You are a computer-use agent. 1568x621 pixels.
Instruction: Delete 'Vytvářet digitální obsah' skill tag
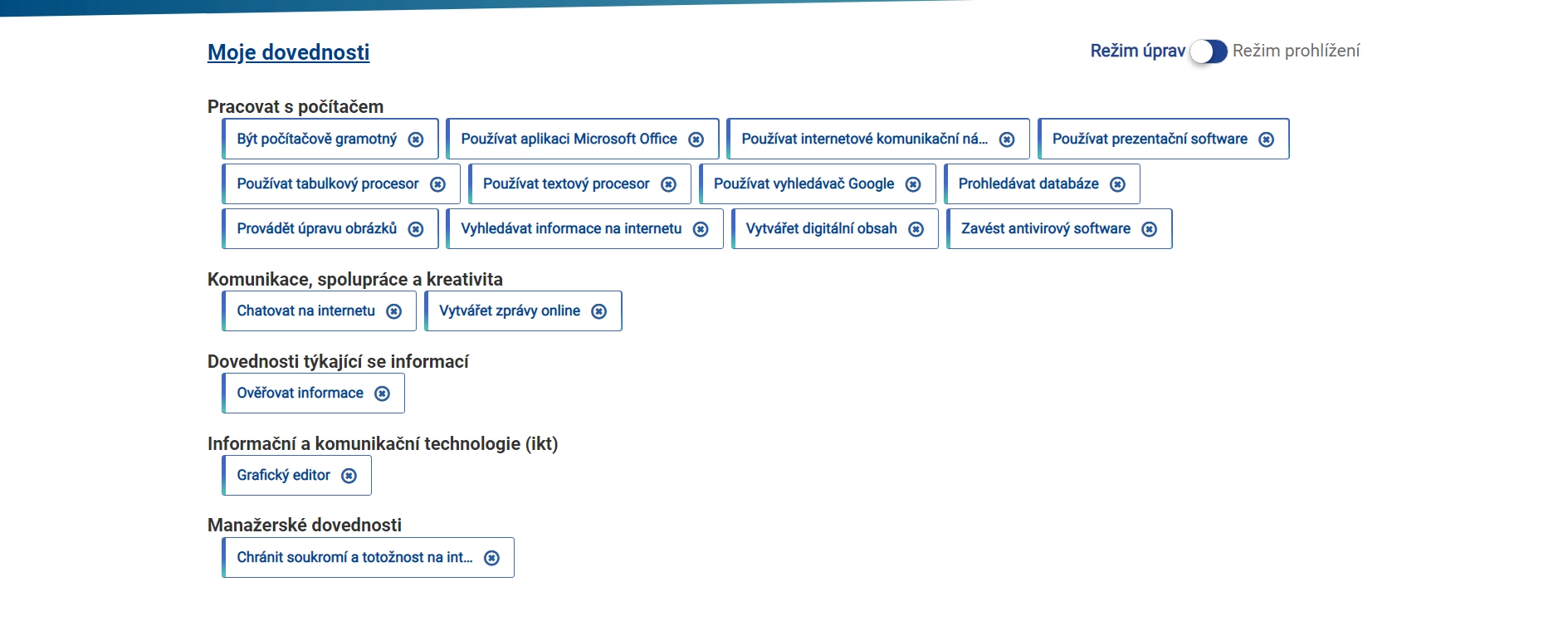click(x=916, y=229)
